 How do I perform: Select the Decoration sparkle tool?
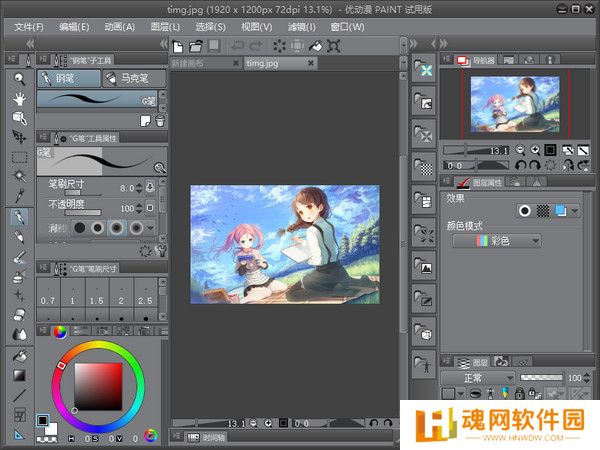(19, 295)
